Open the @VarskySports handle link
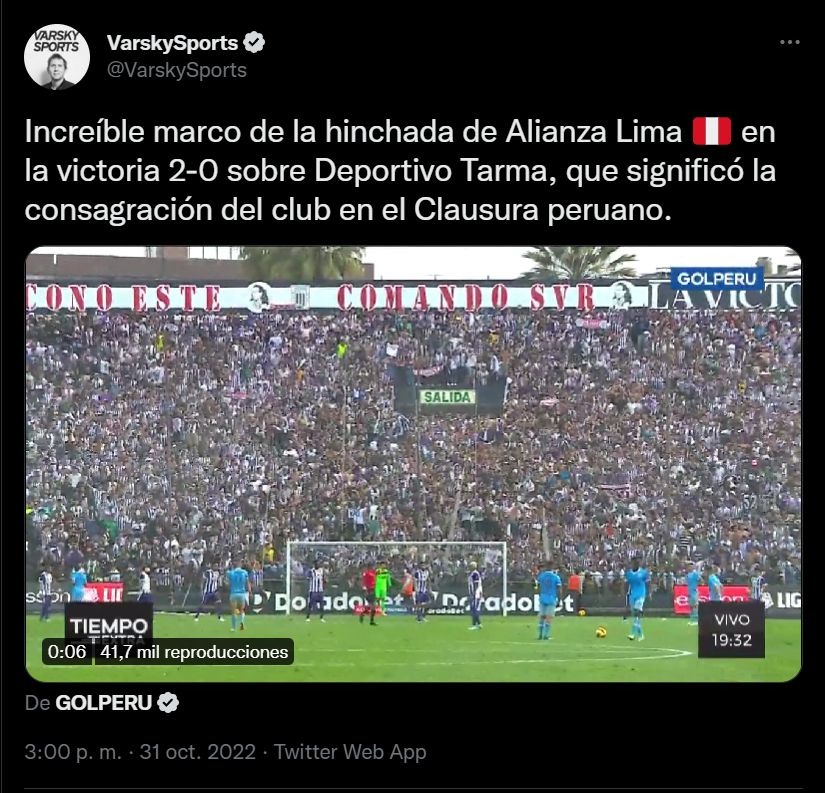The height and width of the screenshot is (793, 825). 177,70
